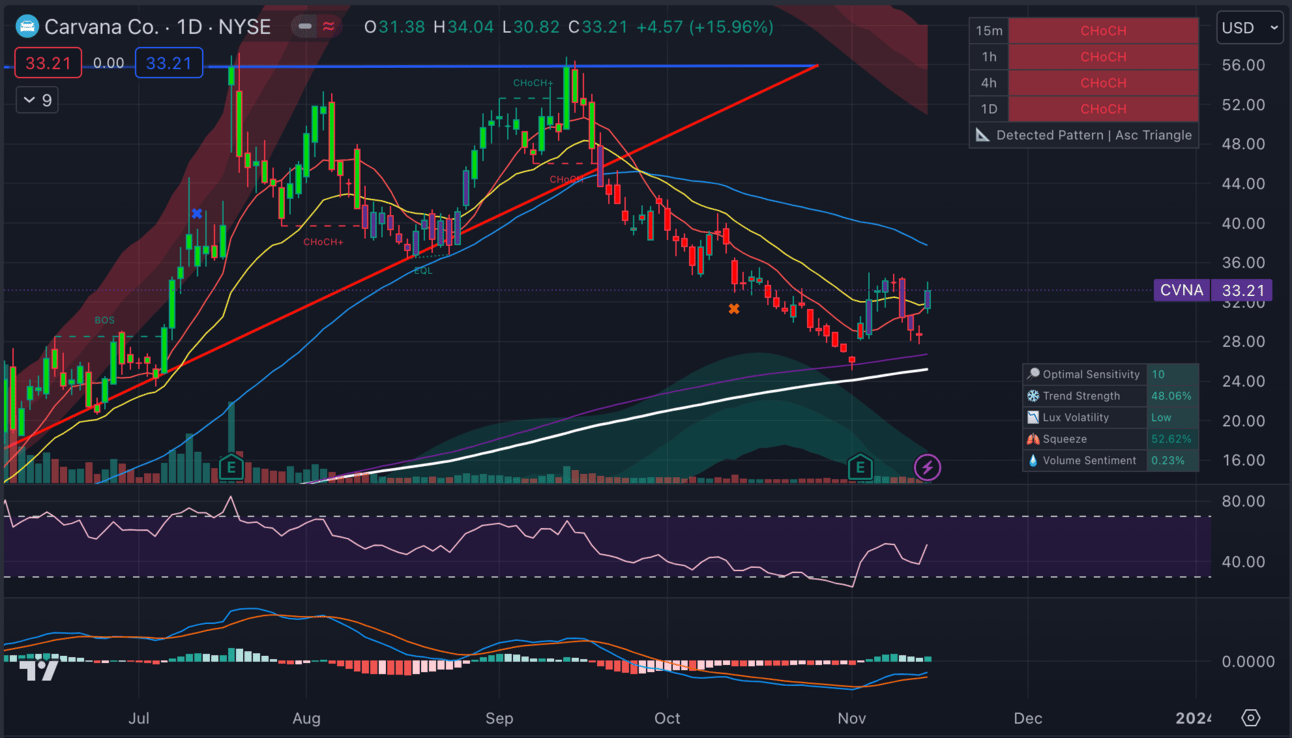Open chart settings via the bottom-right gear icon
Image resolution: width=1292 pixels, height=738 pixels.
coord(1250,718)
